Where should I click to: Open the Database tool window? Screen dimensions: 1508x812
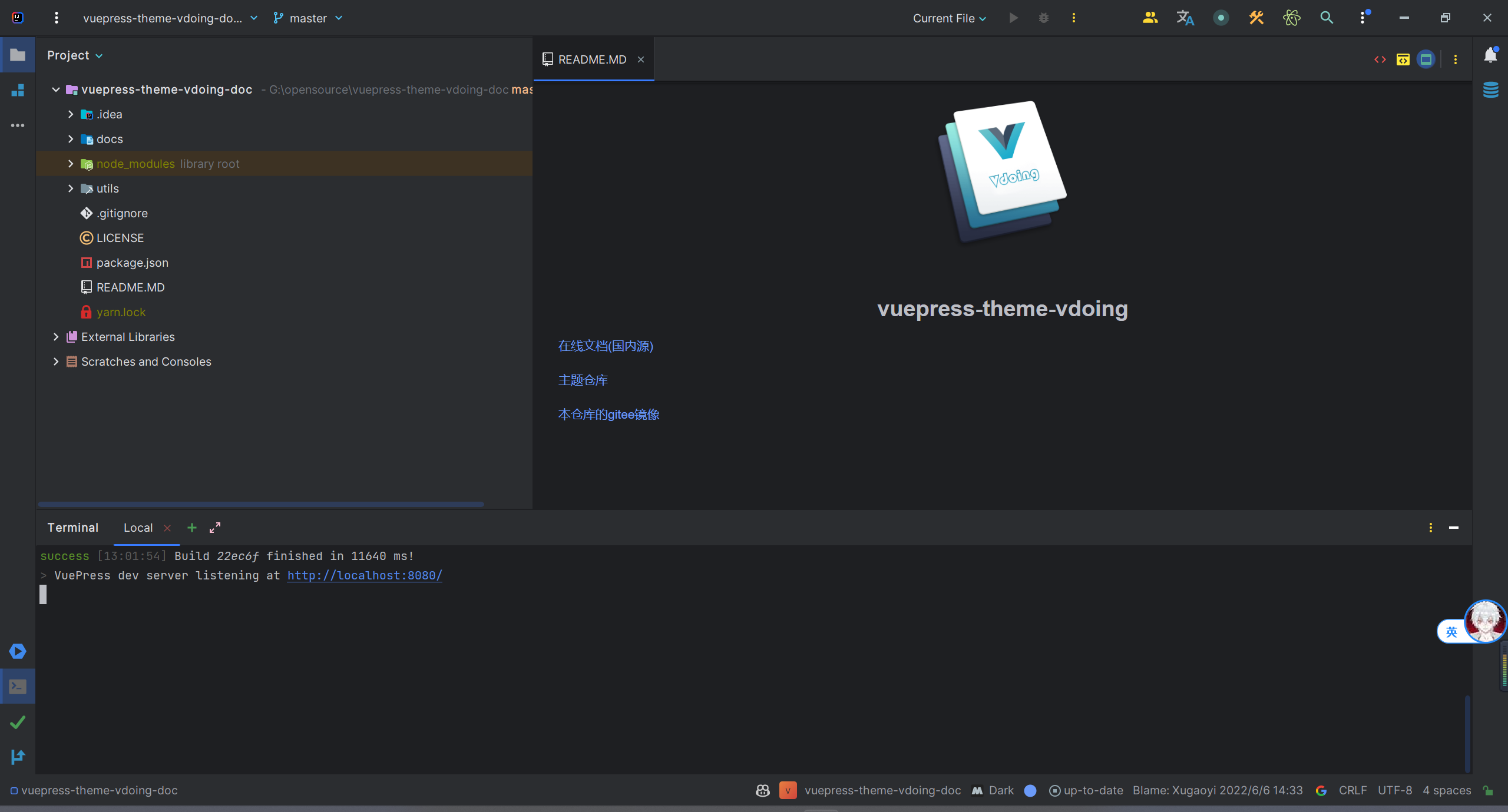pos(1490,90)
